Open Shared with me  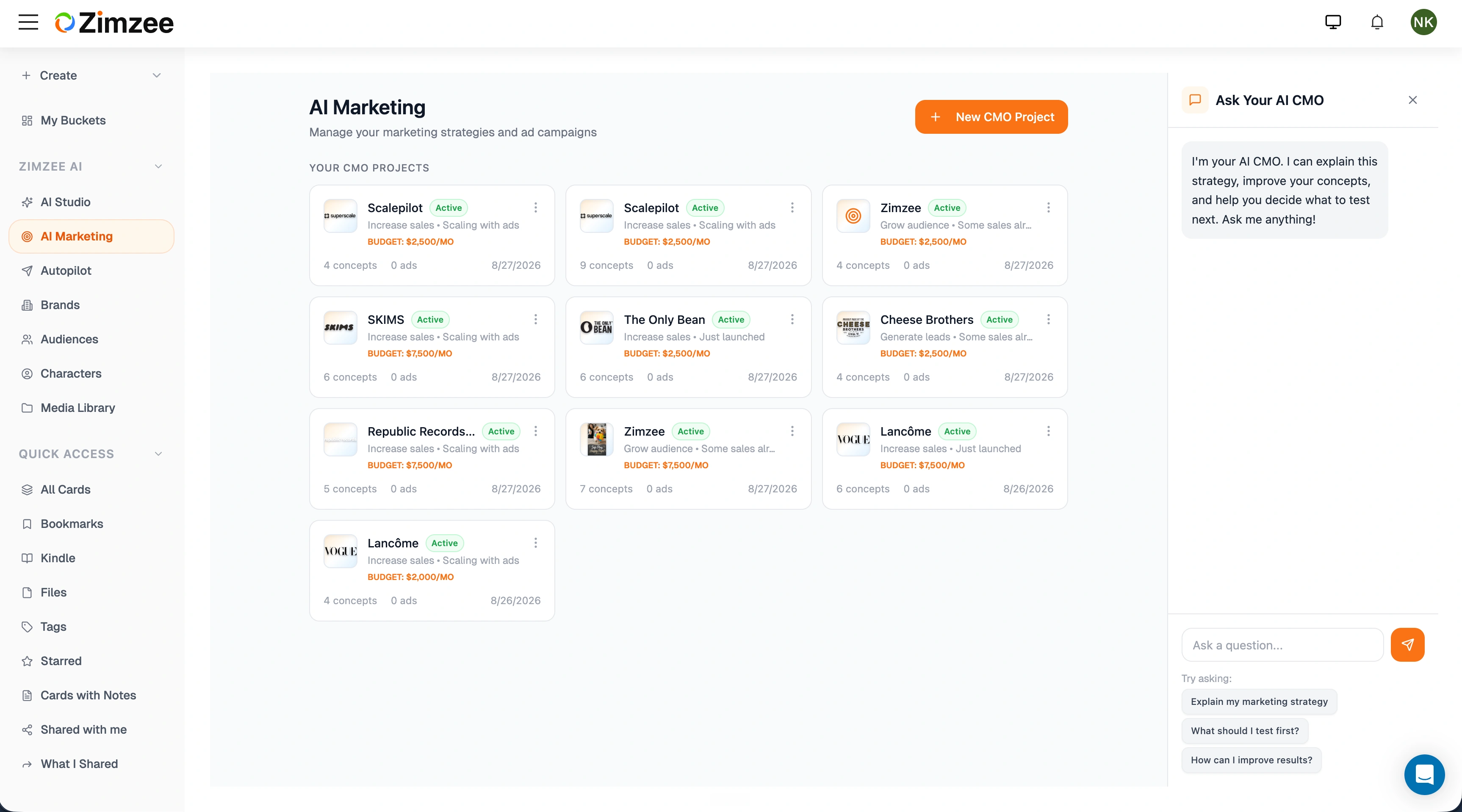pos(91,730)
